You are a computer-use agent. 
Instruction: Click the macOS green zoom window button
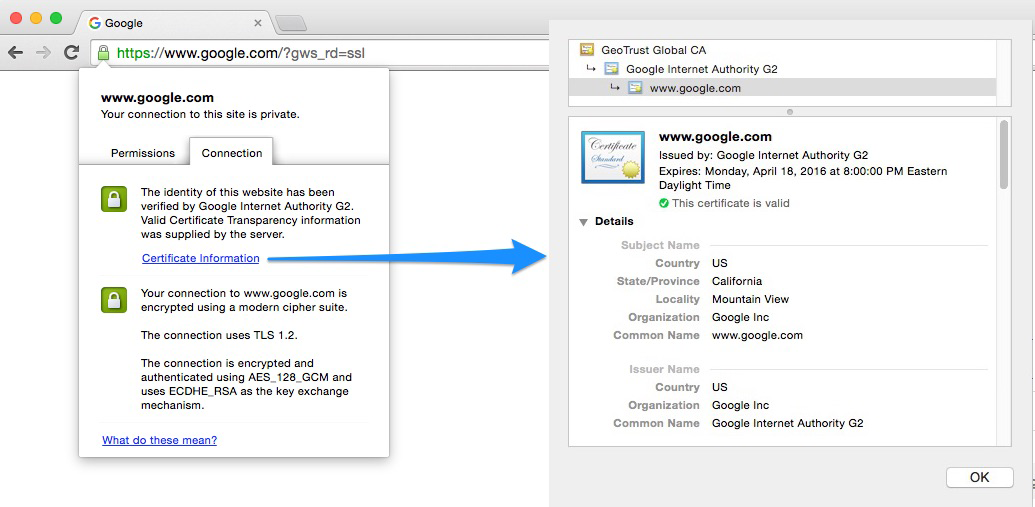(x=56, y=18)
